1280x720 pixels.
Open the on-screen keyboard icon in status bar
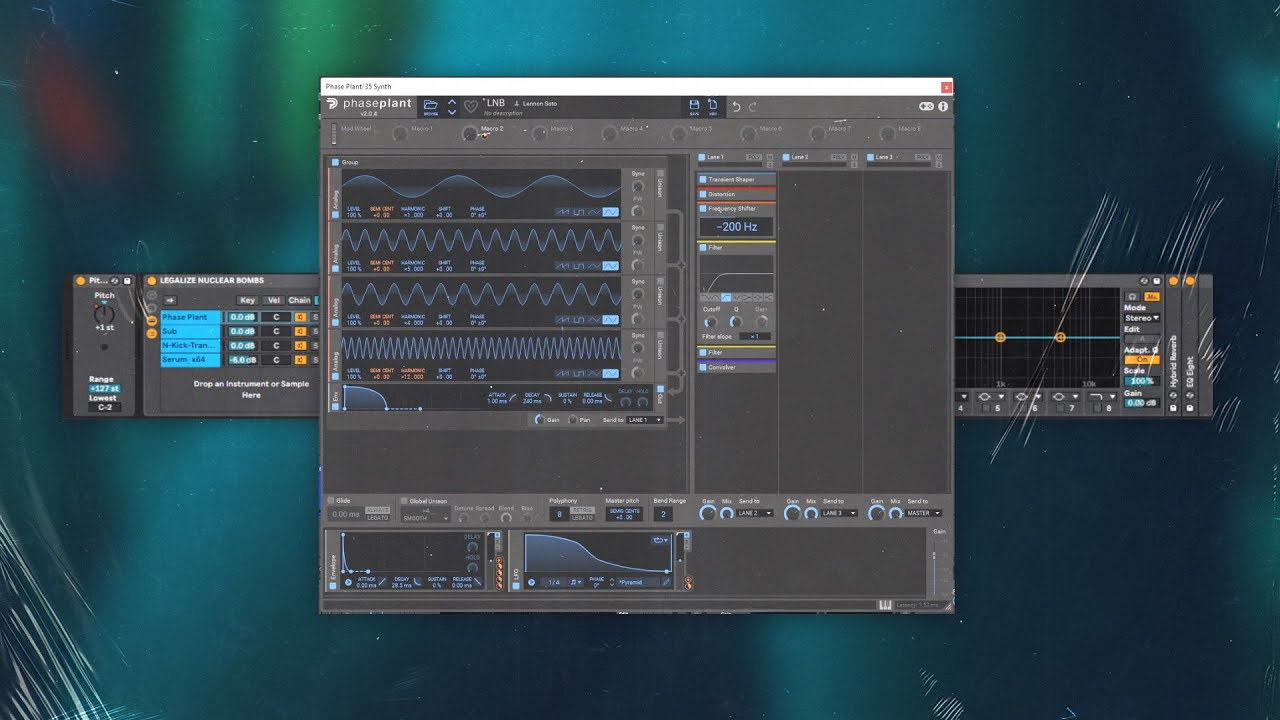[x=885, y=604]
